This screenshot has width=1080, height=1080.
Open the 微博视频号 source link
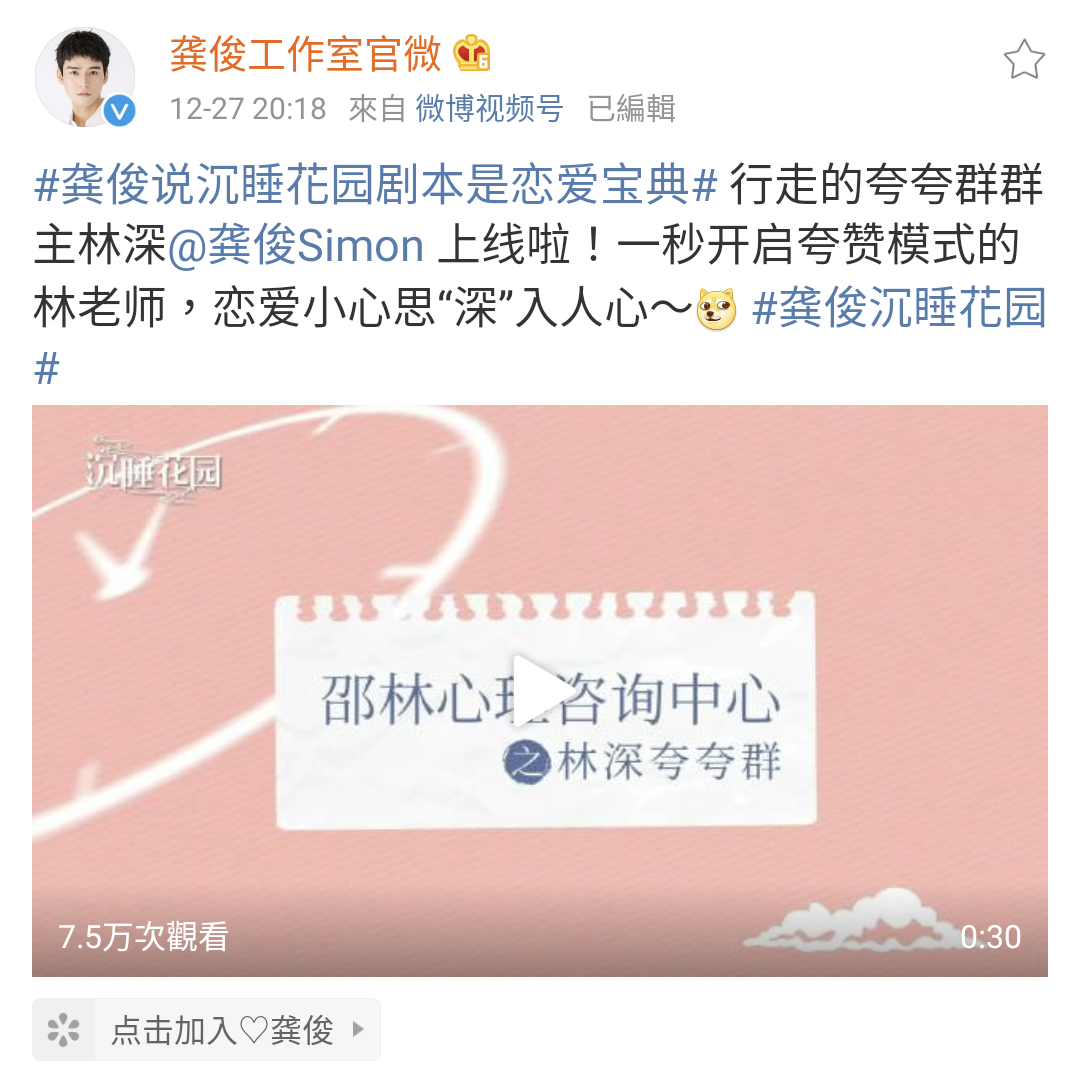pyautogui.click(x=490, y=108)
